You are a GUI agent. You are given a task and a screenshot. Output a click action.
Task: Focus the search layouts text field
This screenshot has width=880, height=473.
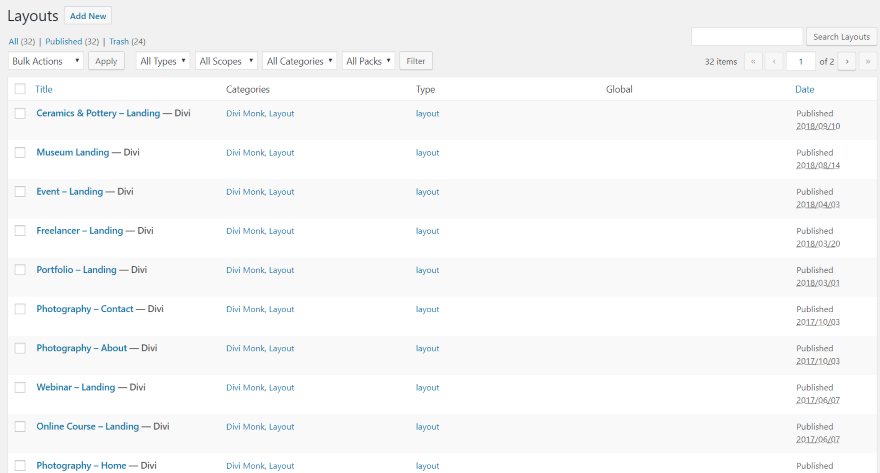[747, 37]
